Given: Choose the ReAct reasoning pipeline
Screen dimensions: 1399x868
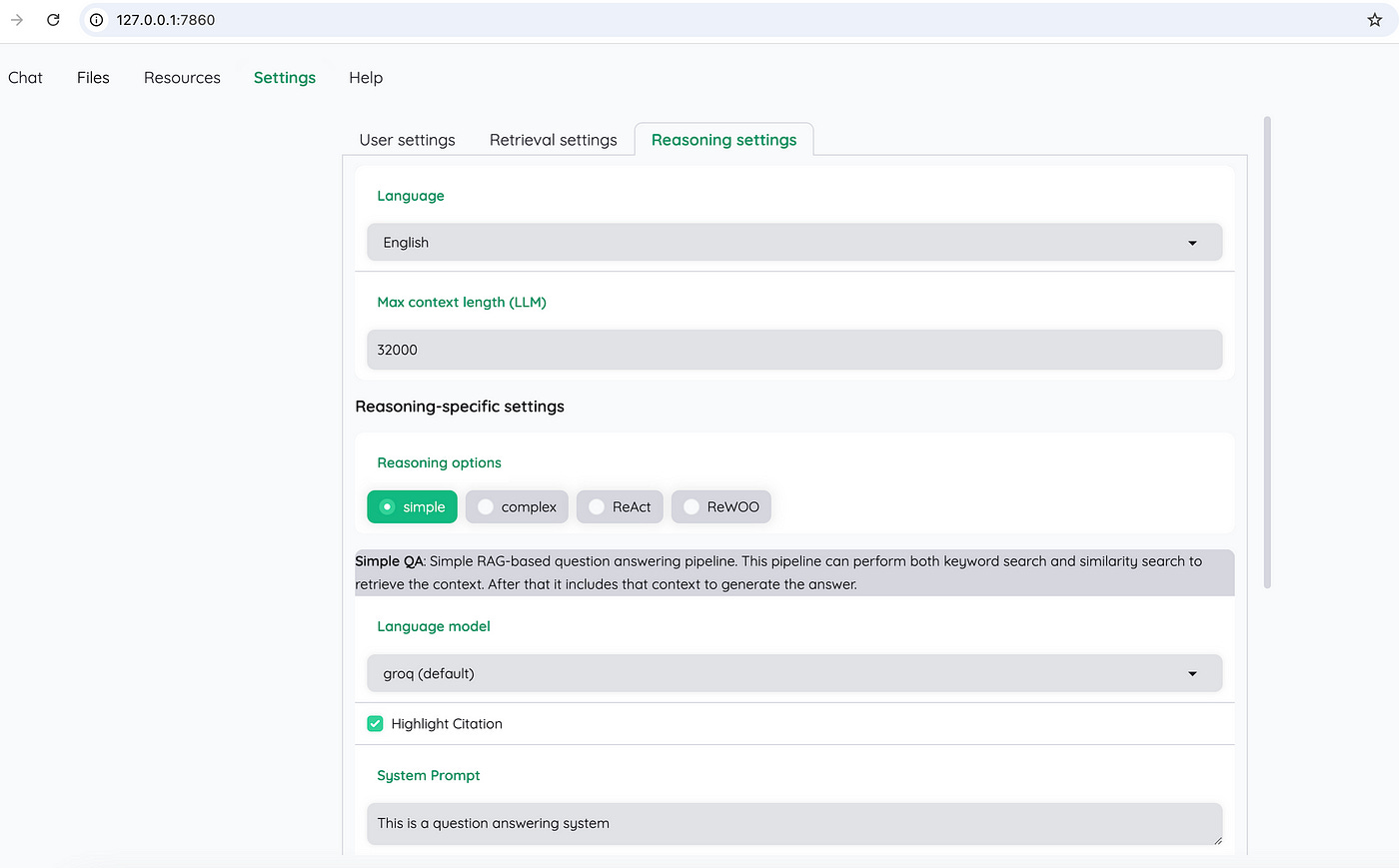Looking at the screenshot, I should point(620,506).
